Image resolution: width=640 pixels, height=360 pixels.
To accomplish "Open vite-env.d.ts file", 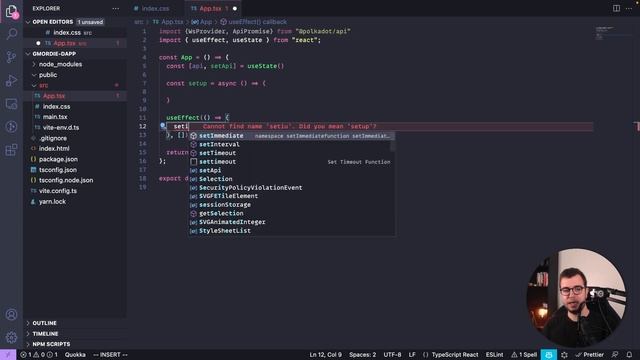I will point(61,128).
